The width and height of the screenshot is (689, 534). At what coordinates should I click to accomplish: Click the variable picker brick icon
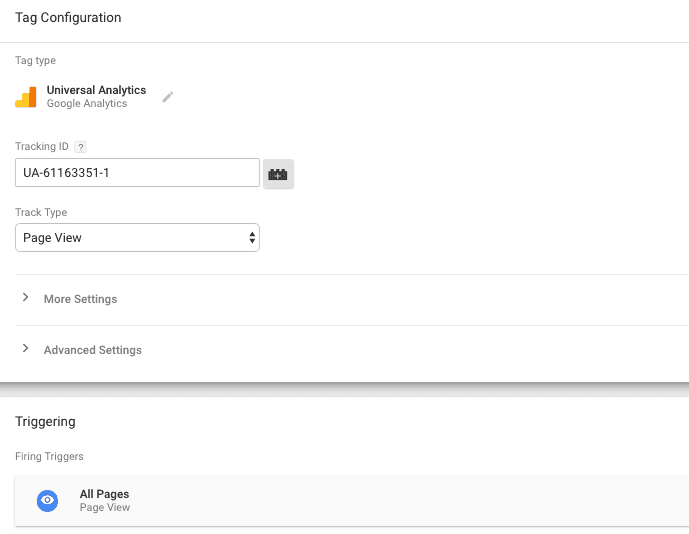tap(278, 174)
